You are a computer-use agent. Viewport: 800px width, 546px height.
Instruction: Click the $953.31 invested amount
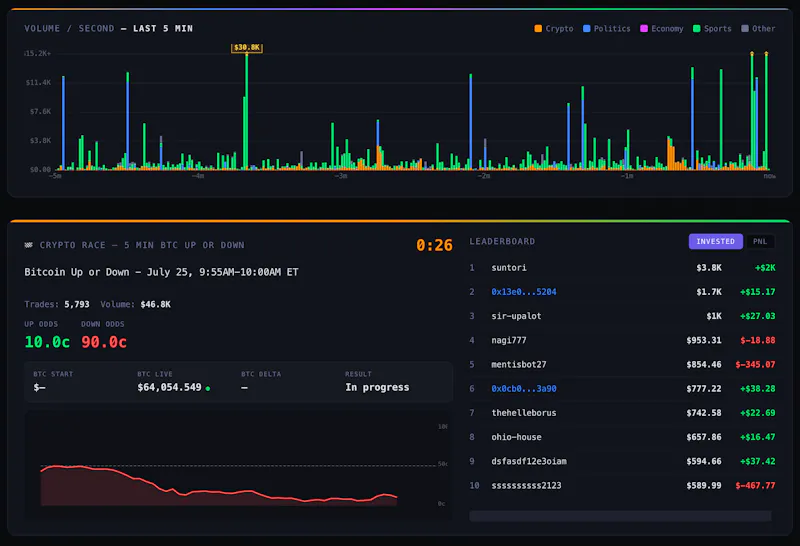coord(704,340)
